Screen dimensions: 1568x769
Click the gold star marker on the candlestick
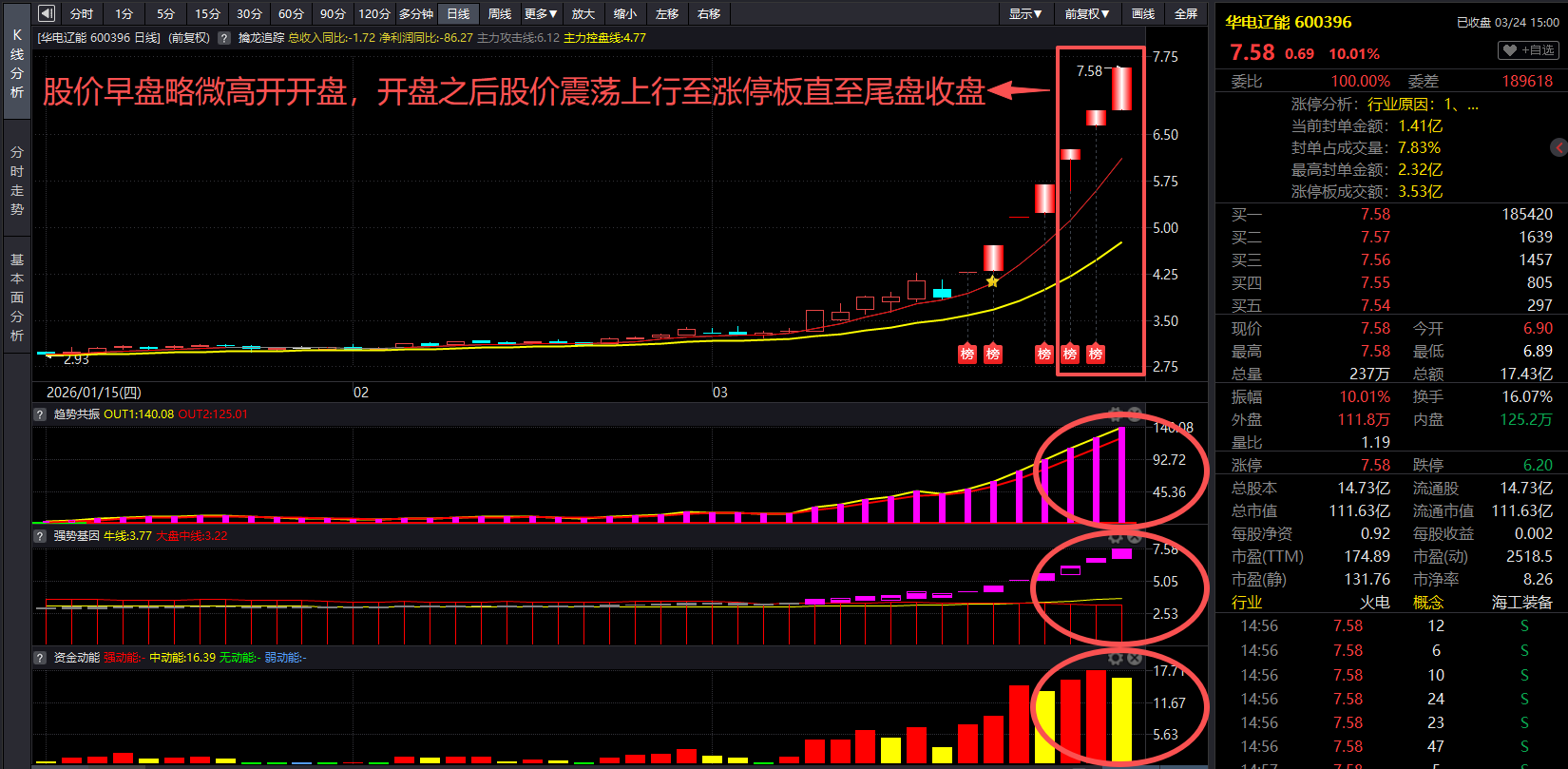[992, 281]
